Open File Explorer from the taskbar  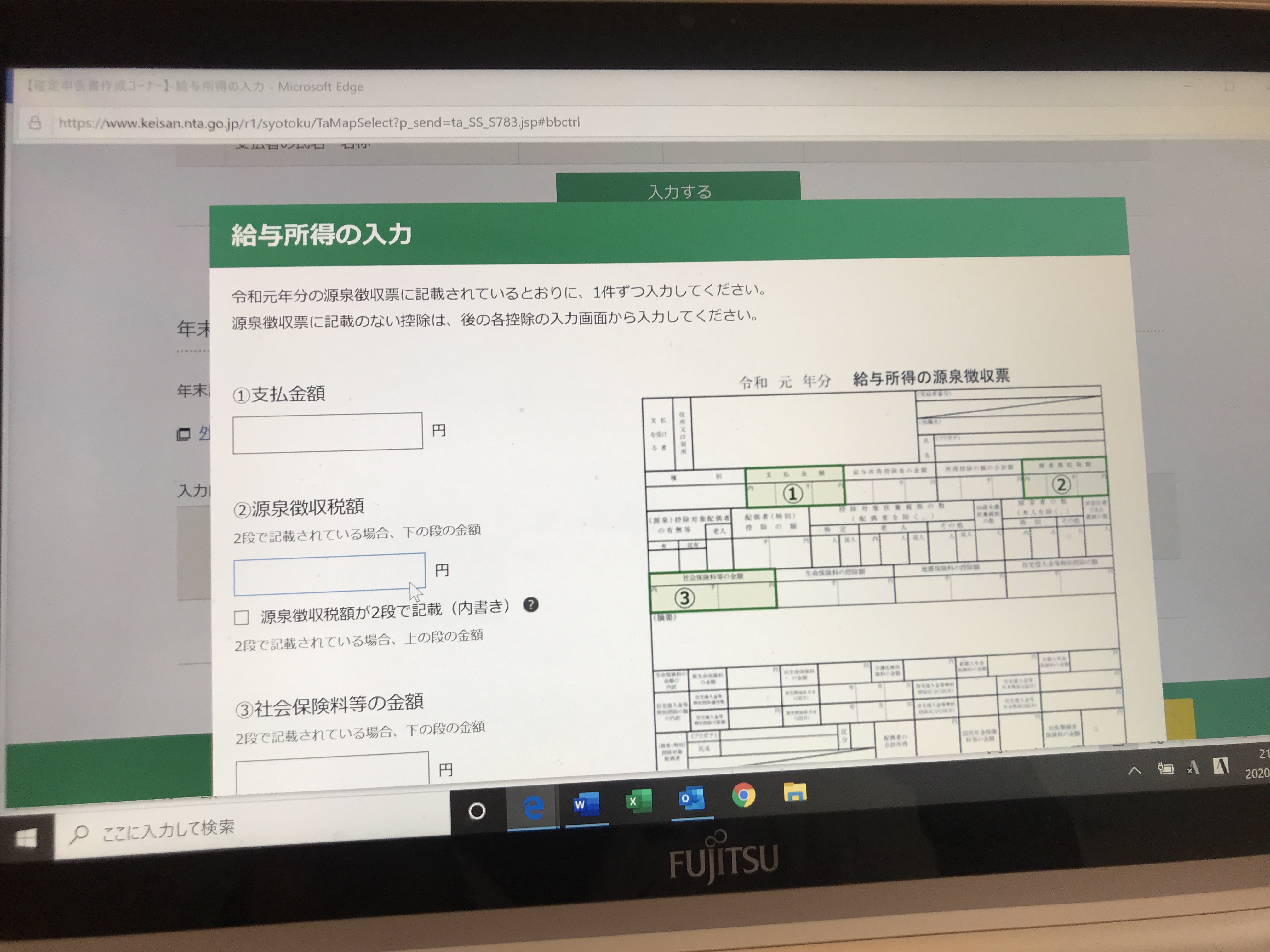(x=795, y=792)
